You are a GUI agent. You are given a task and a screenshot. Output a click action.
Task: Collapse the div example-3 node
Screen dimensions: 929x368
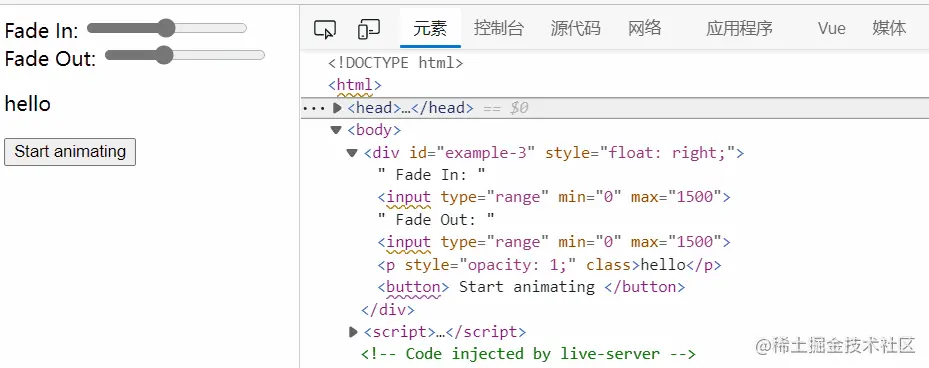point(352,153)
